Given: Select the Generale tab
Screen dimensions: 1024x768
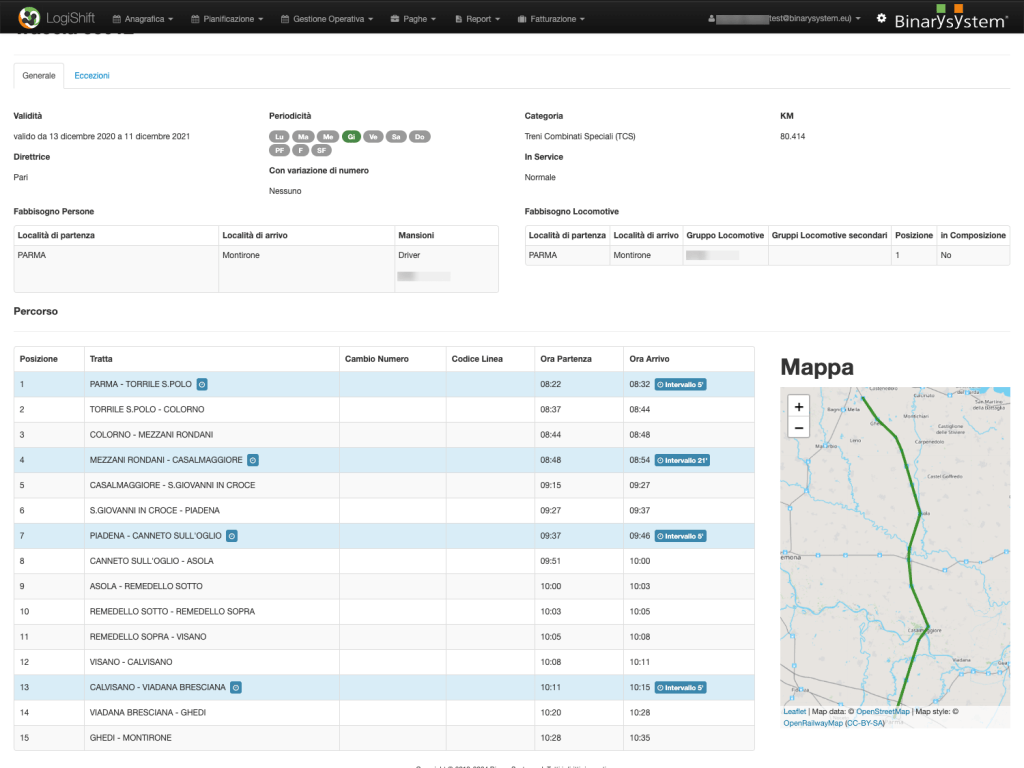Looking at the screenshot, I should coord(39,76).
